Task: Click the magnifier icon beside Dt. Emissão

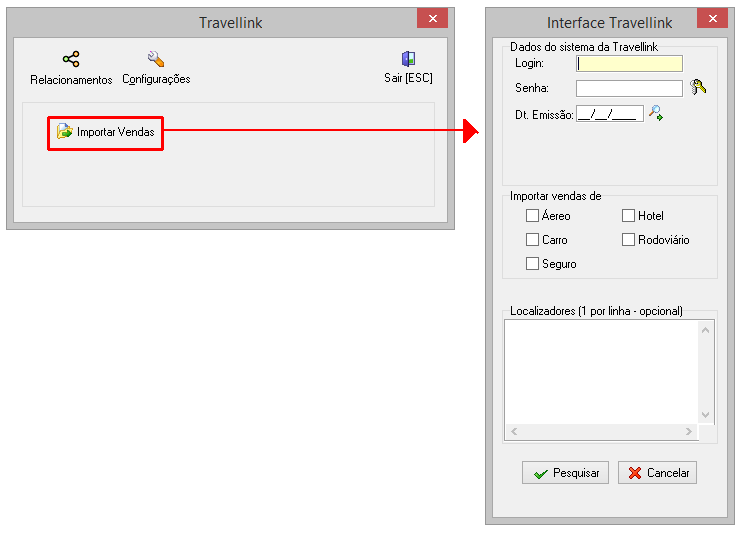Action: click(x=656, y=113)
